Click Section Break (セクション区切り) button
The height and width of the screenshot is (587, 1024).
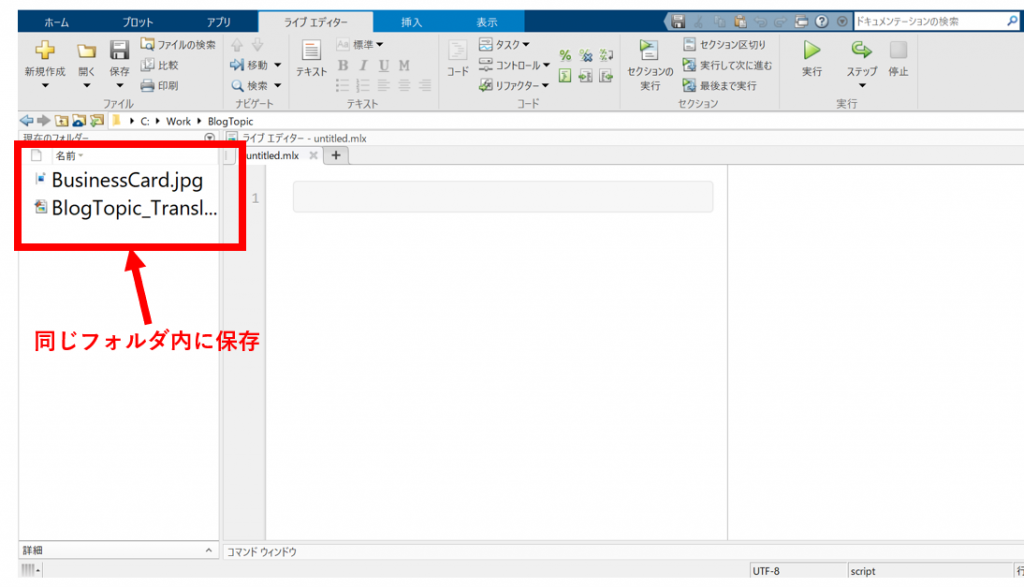(724, 45)
